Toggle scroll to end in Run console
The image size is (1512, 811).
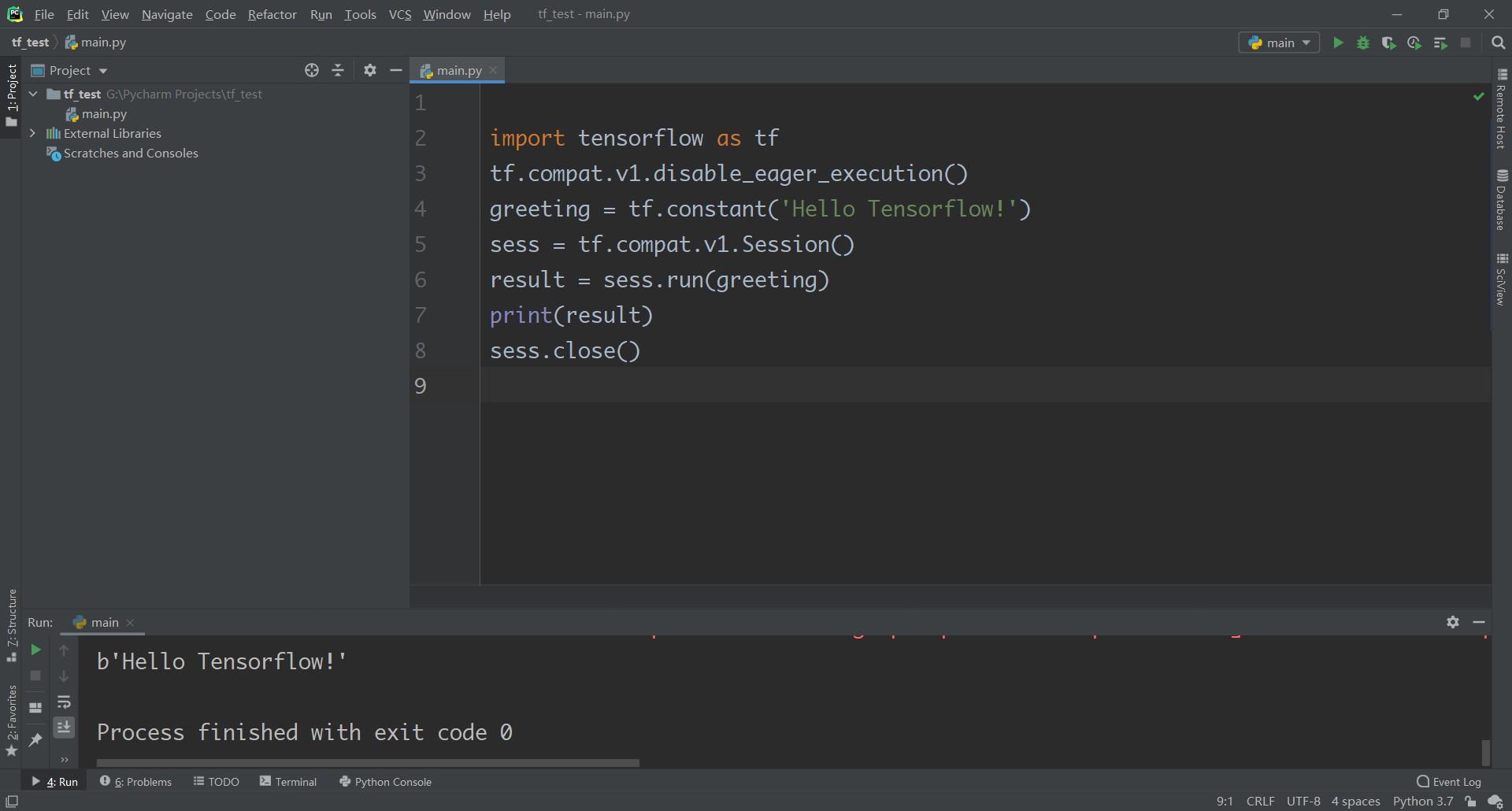[64, 727]
